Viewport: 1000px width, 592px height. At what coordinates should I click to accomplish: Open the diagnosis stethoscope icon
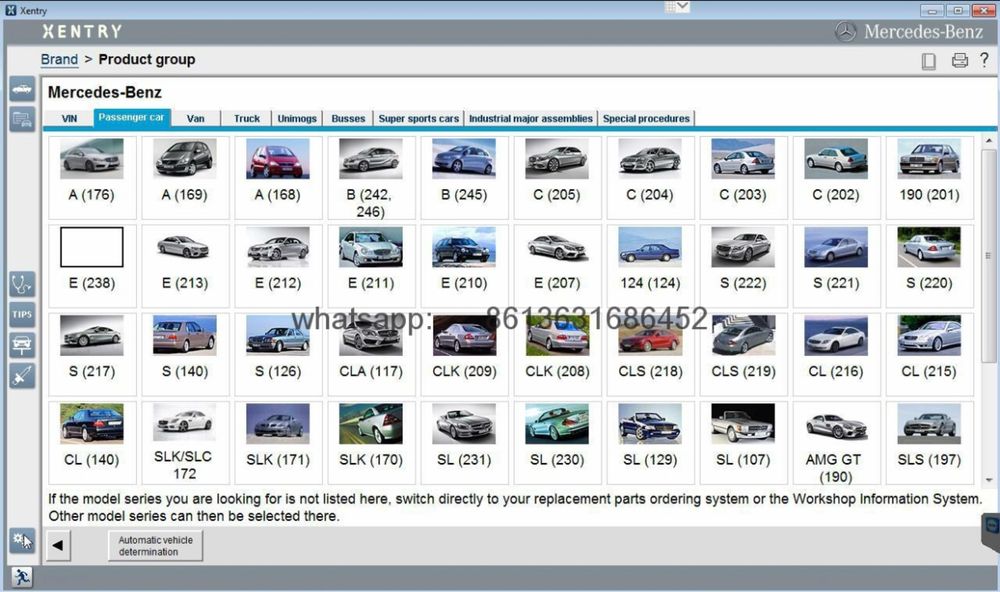22,284
